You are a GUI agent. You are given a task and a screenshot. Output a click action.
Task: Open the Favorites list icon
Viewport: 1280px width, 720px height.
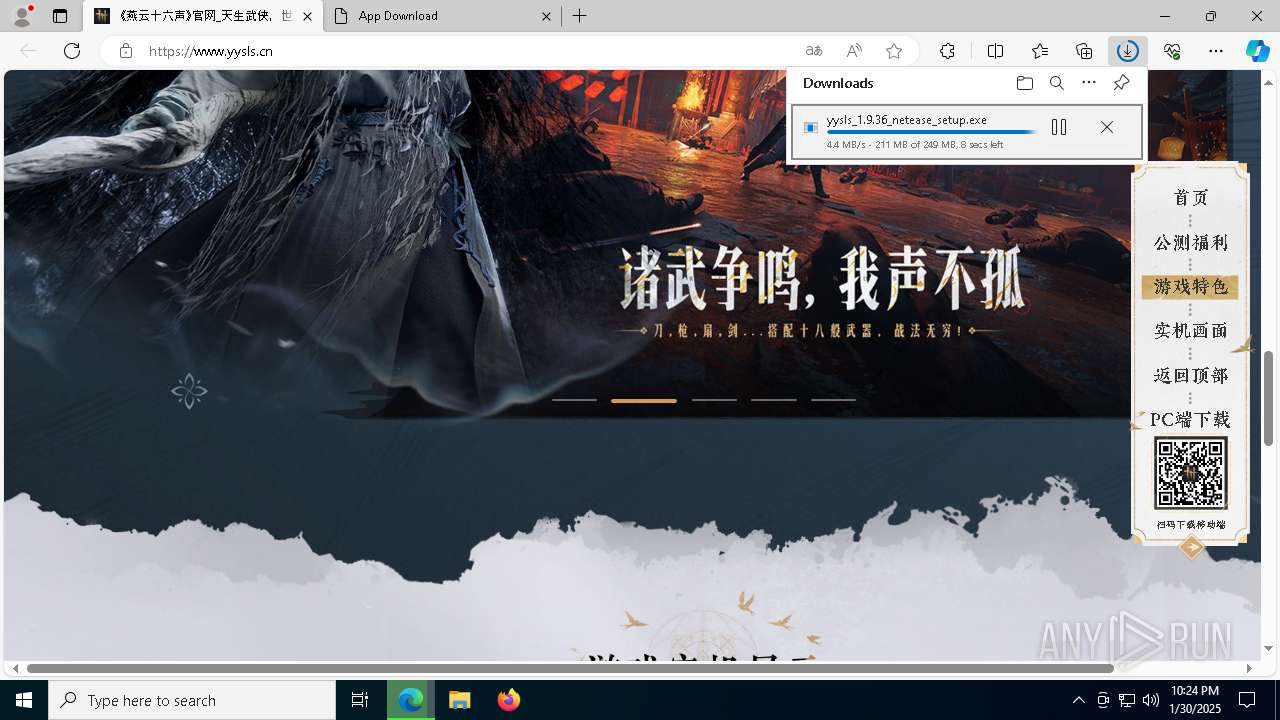[x=1040, y=51]
